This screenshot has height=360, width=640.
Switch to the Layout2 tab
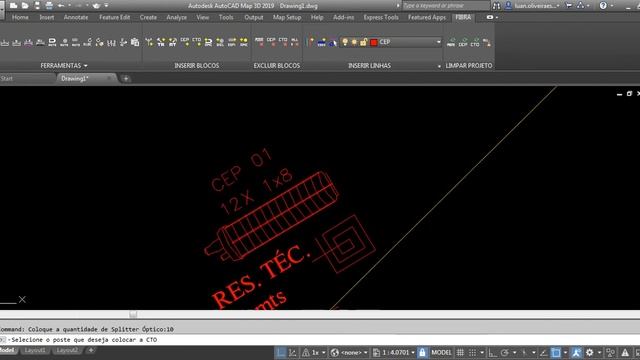67,350
